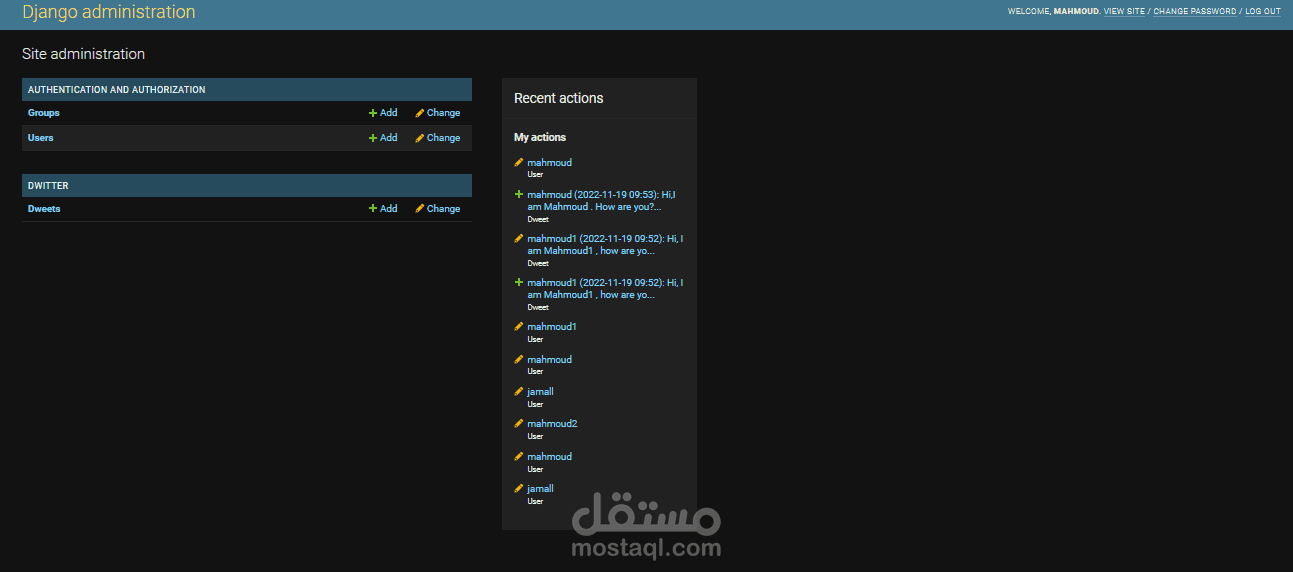Click the Welcome, Mahmoud text in header
The width and height of the screenshot is (1293, 572).
coord(1053,12)
